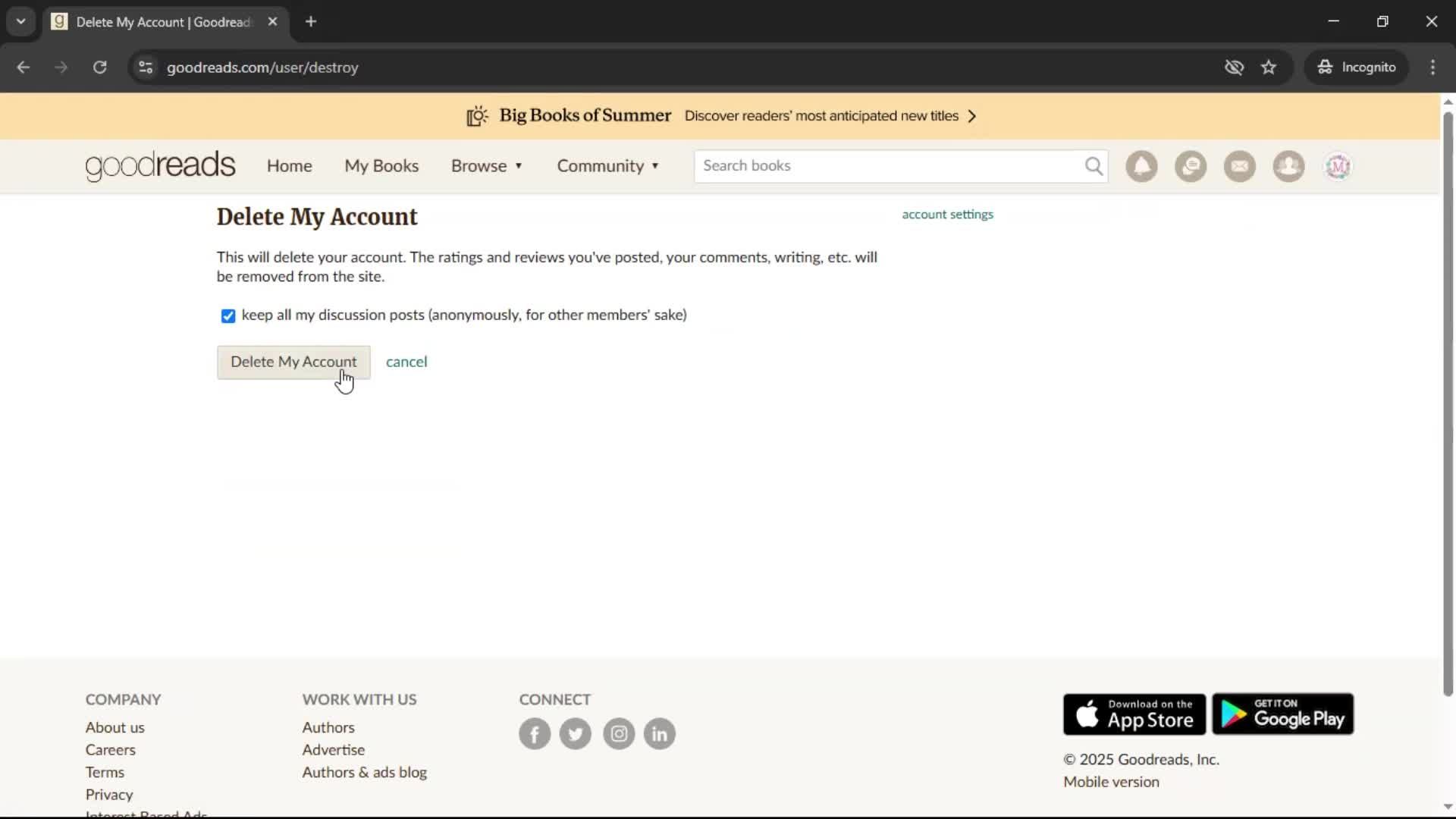Open the About us footer link
The width and height of the screenshot is (1456, 819).
point(115,727)
